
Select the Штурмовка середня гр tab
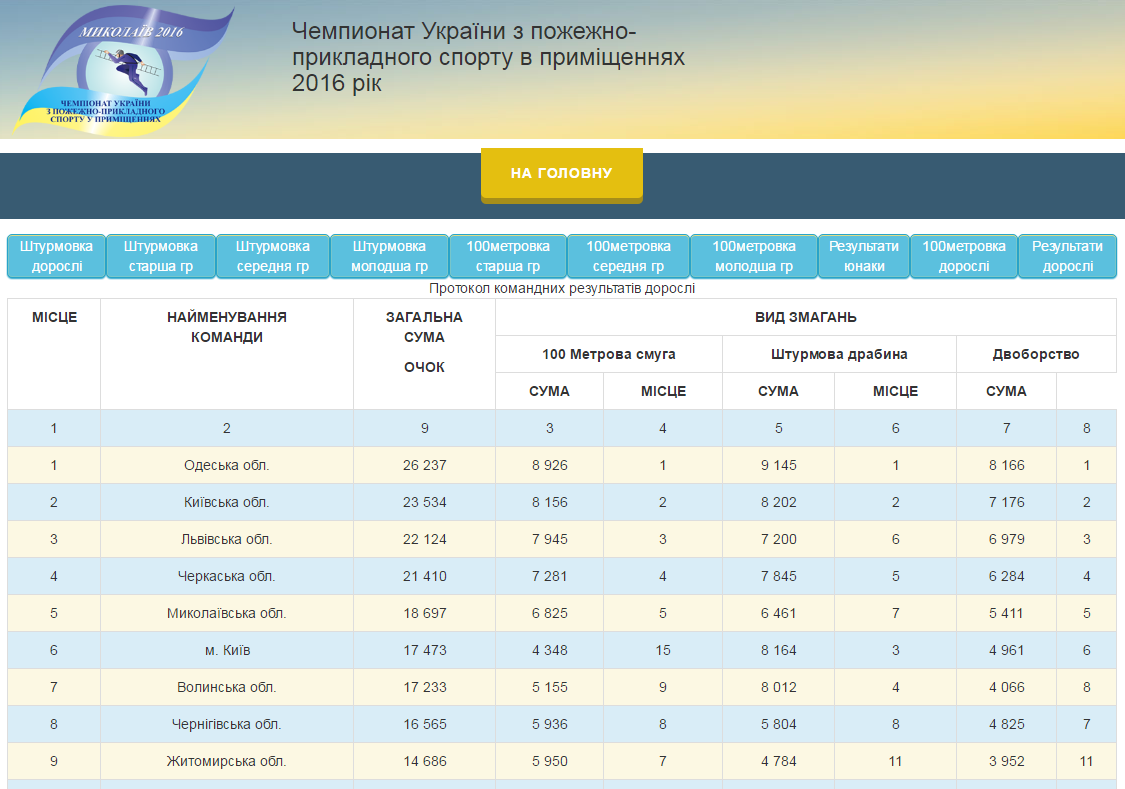pos(273,256)
